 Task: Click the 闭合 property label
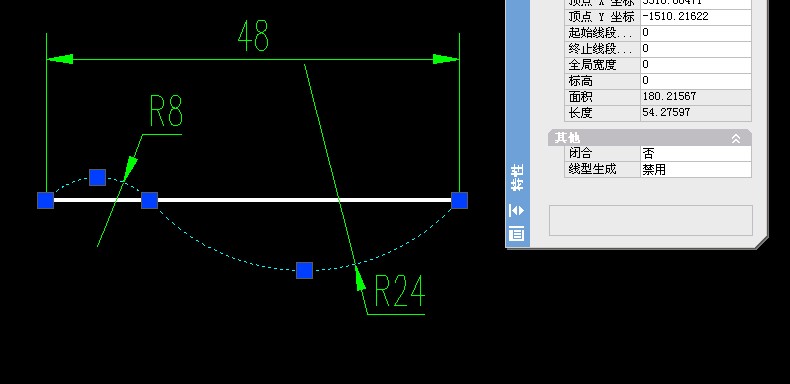[580, 153]
